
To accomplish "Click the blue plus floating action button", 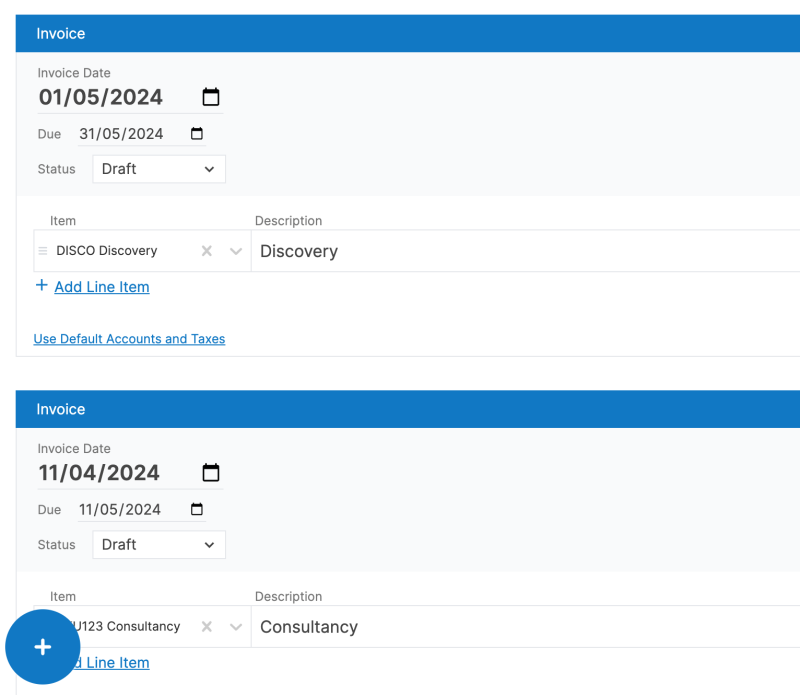I will pyautogui.click(x=42, y=647).
